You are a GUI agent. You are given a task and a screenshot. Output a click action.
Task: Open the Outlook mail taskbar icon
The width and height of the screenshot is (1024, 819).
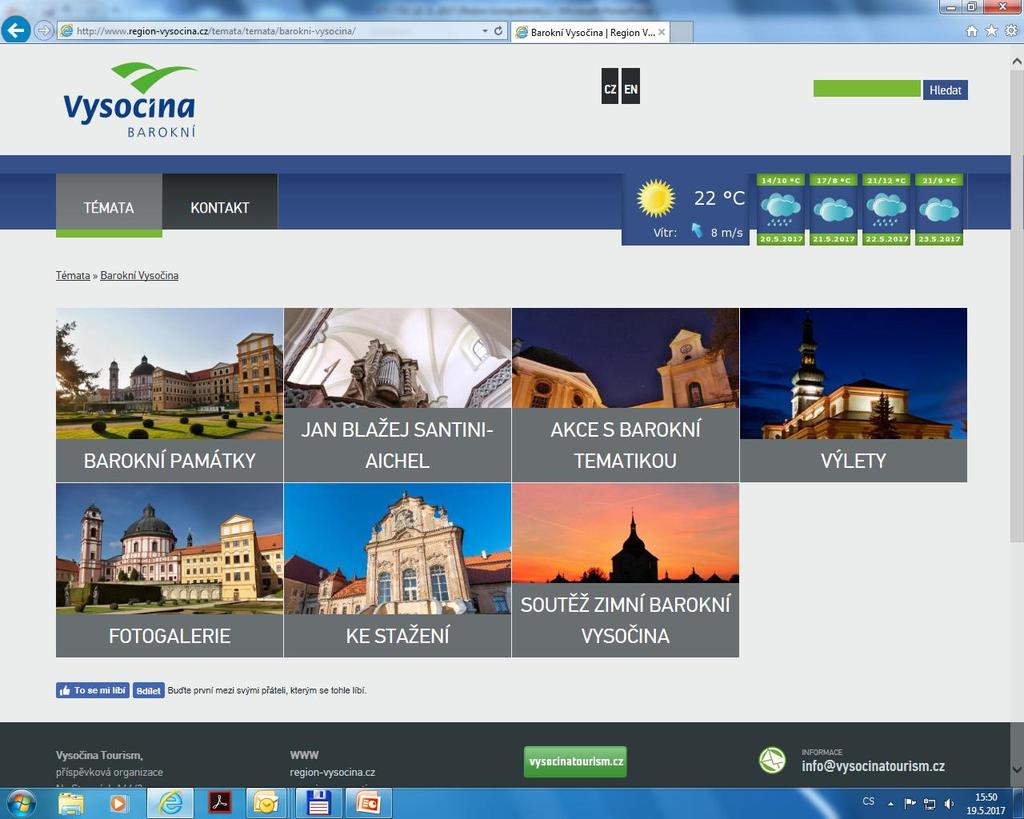266,803
